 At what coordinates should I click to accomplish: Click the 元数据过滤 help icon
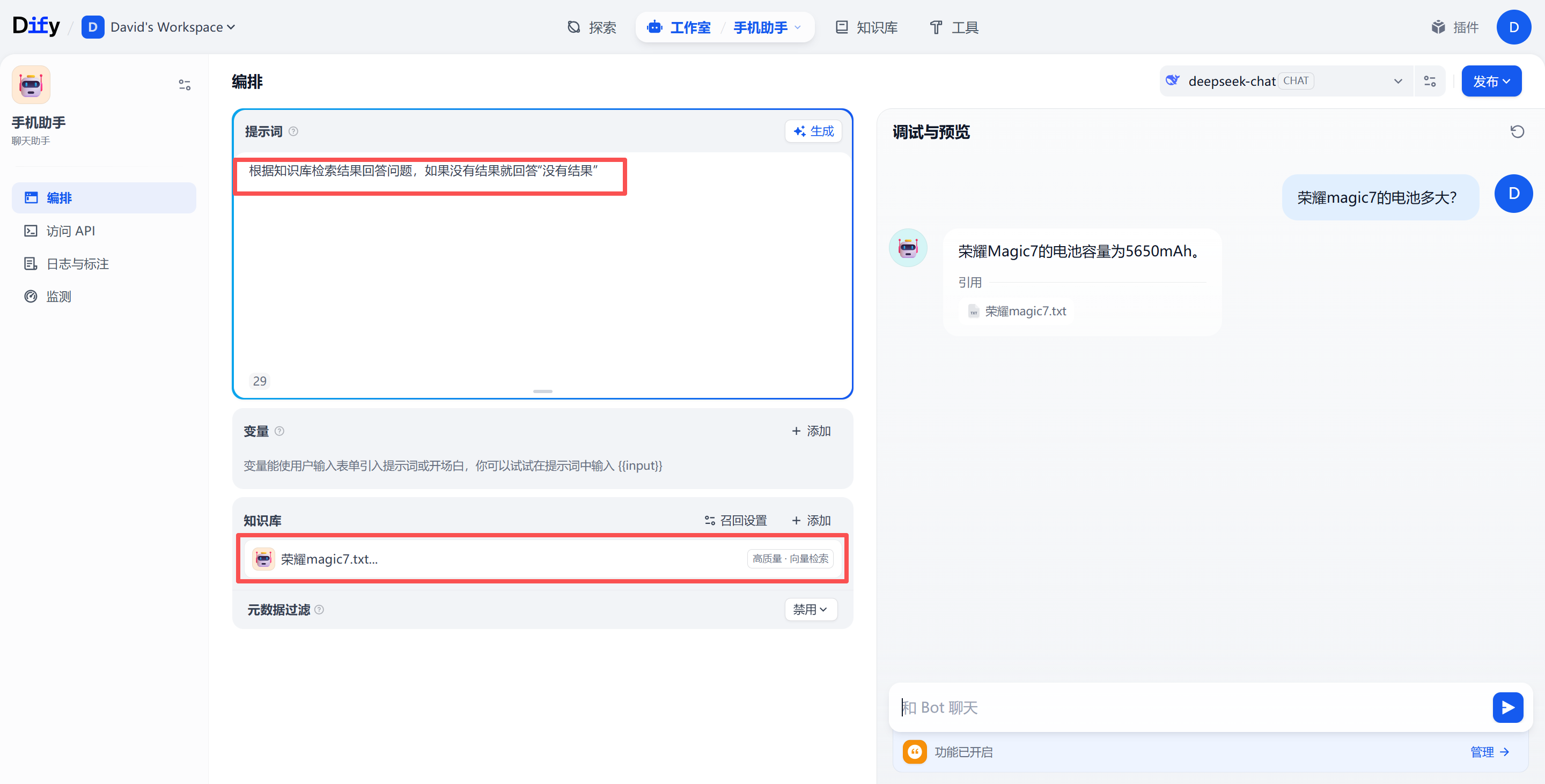pos(319,610)
